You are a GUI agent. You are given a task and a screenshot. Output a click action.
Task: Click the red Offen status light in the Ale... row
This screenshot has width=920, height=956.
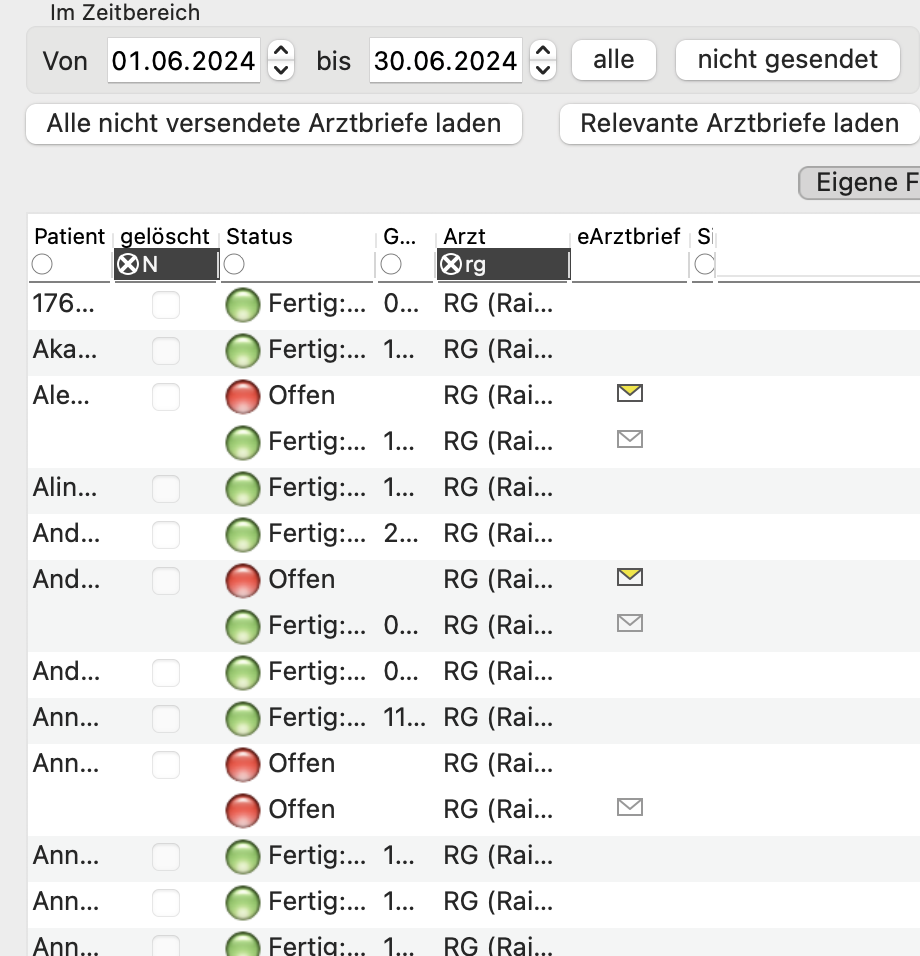click(243, 396)
